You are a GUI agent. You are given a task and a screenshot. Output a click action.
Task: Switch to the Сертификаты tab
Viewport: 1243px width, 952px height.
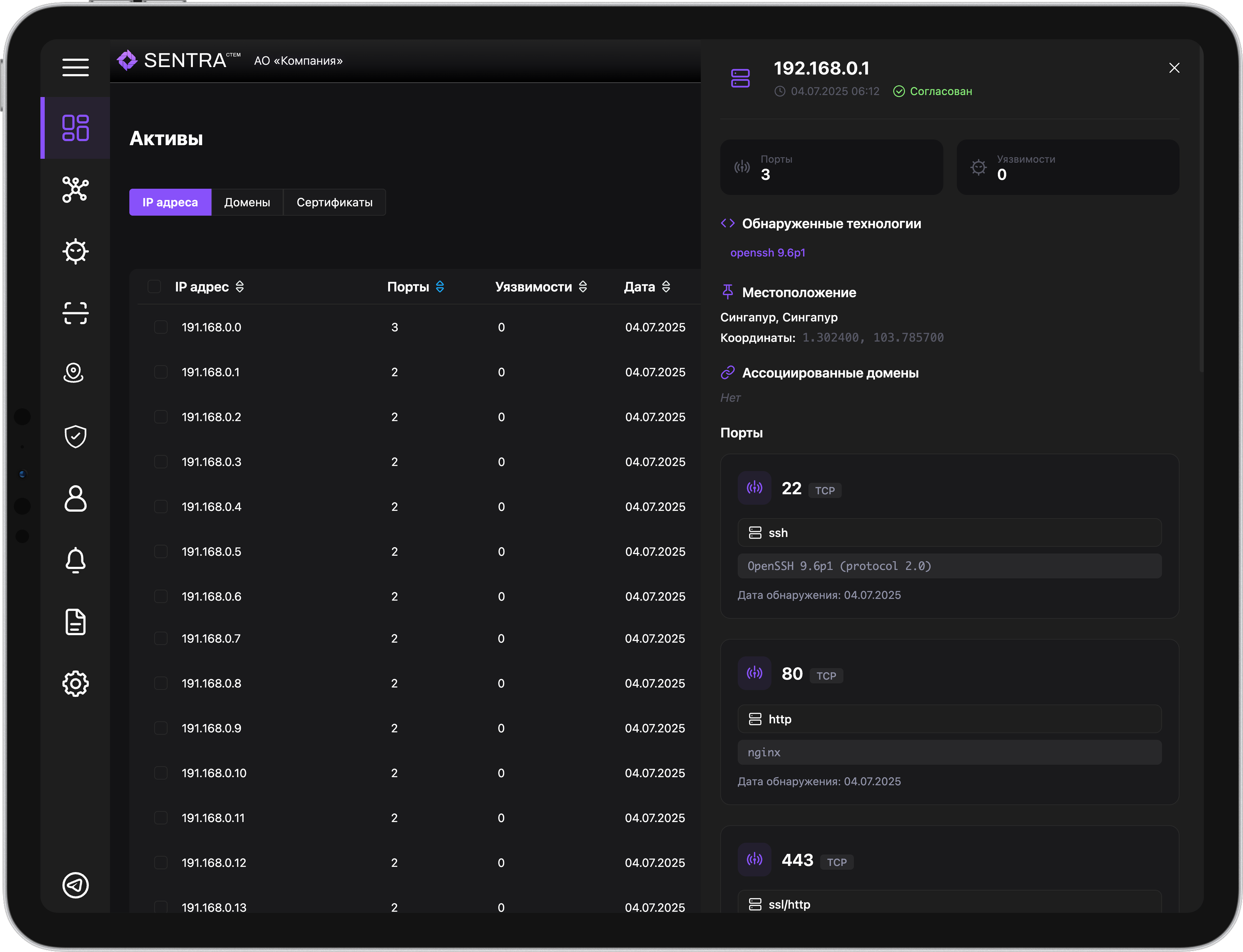coord(335,202)
